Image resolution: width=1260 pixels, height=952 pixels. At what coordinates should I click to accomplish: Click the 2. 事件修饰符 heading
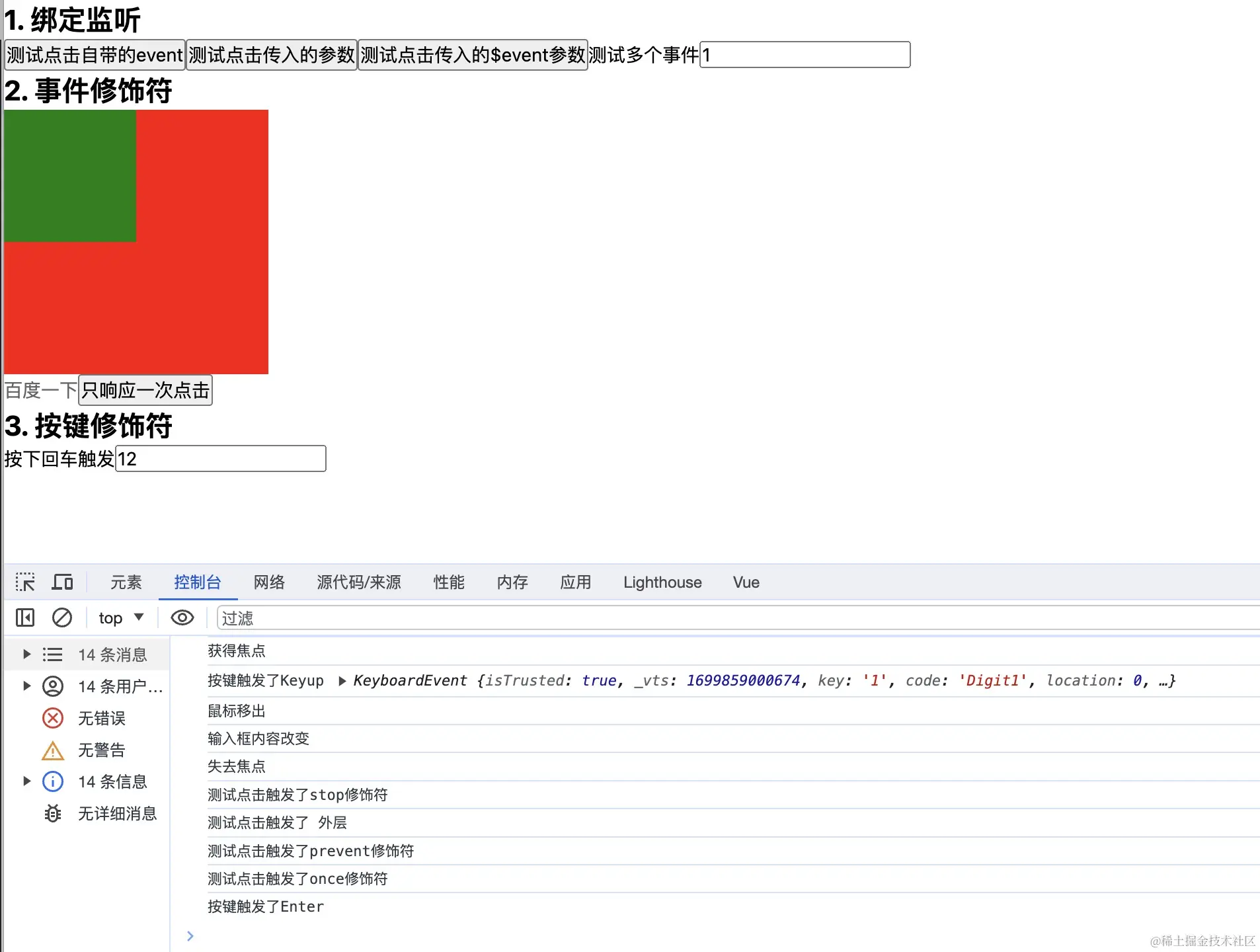pyautogui.click(x=88, y=91)
